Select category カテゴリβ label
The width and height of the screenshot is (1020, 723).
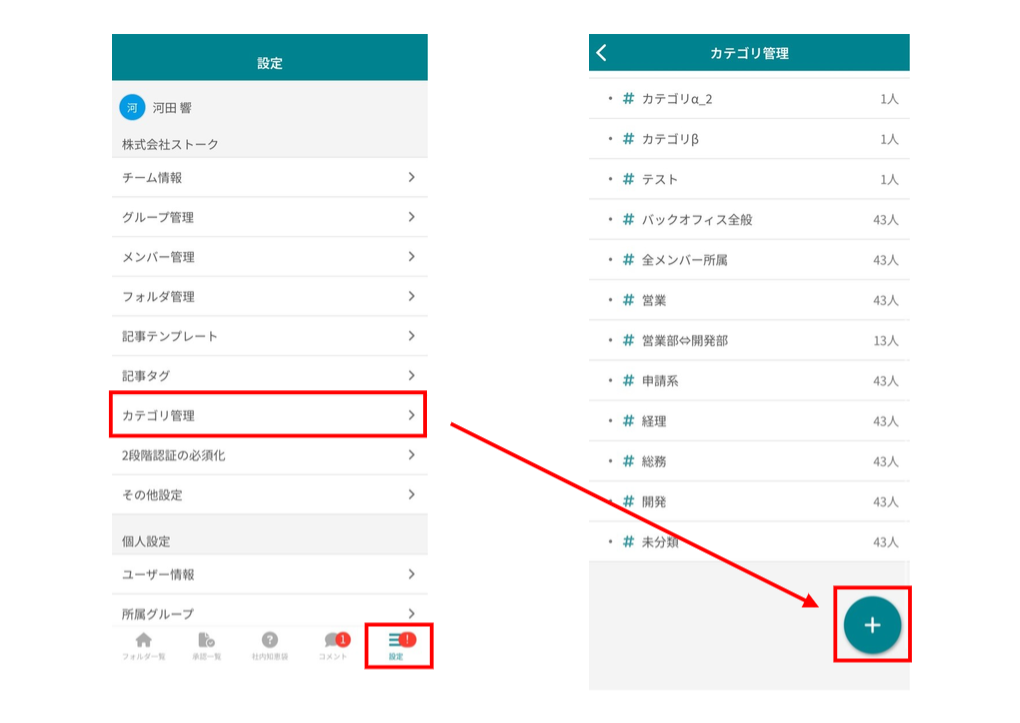pyautogui.click(x=671, y=139)
